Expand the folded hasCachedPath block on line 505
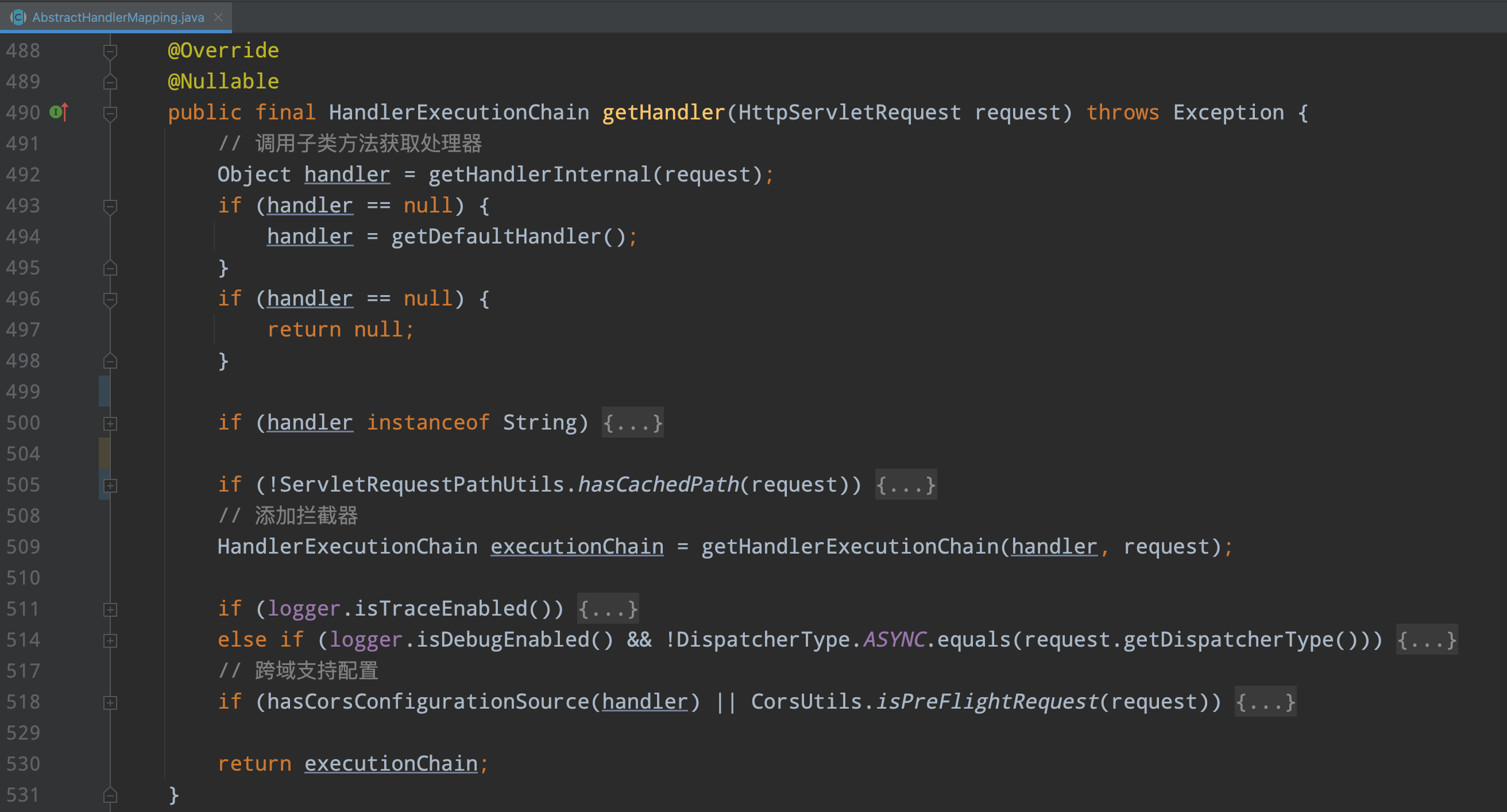The image size is (1507, 812). 110,485
